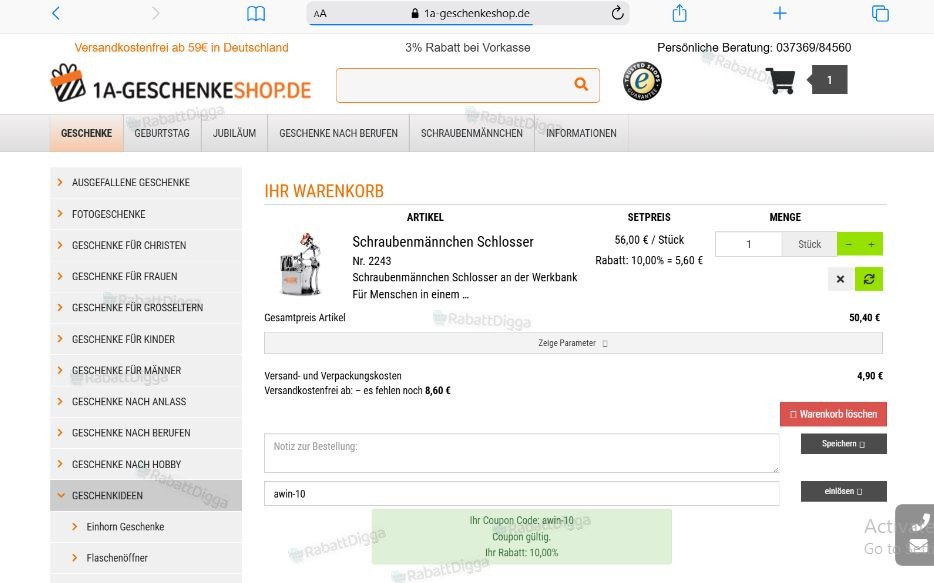Screen dimensions: 934x583
Task: Expand Geschenke für Frauen category
Action: click(x=146, y=276)
